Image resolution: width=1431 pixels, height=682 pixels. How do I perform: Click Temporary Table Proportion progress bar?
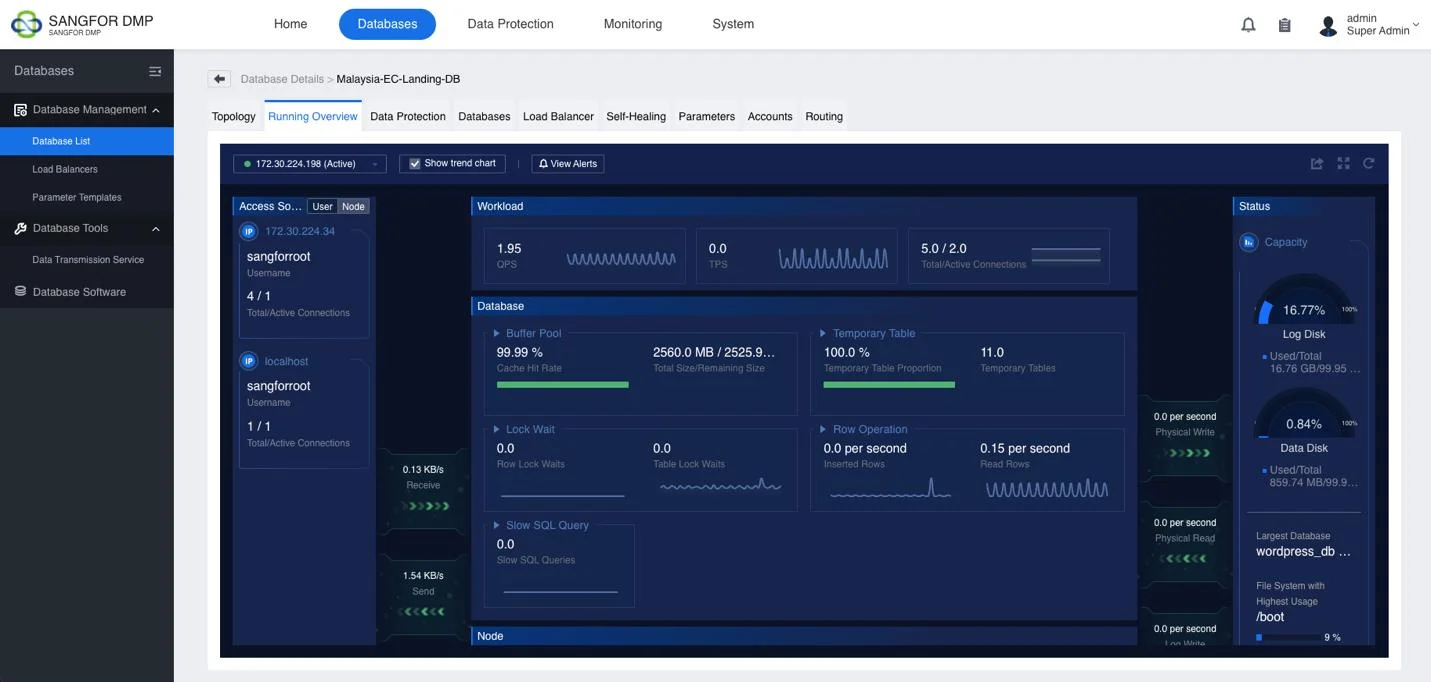889,385
